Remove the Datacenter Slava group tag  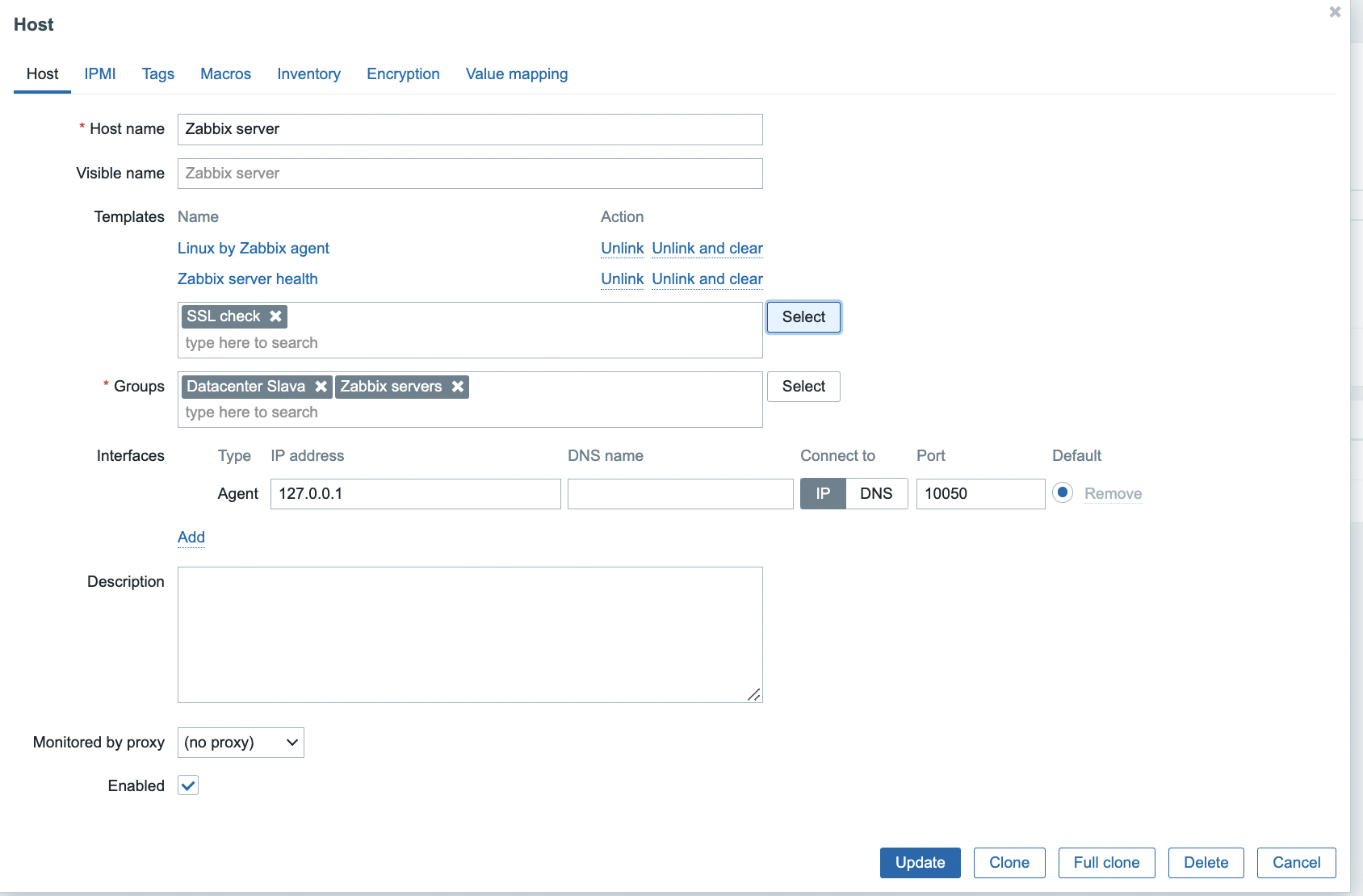[321, 387]
